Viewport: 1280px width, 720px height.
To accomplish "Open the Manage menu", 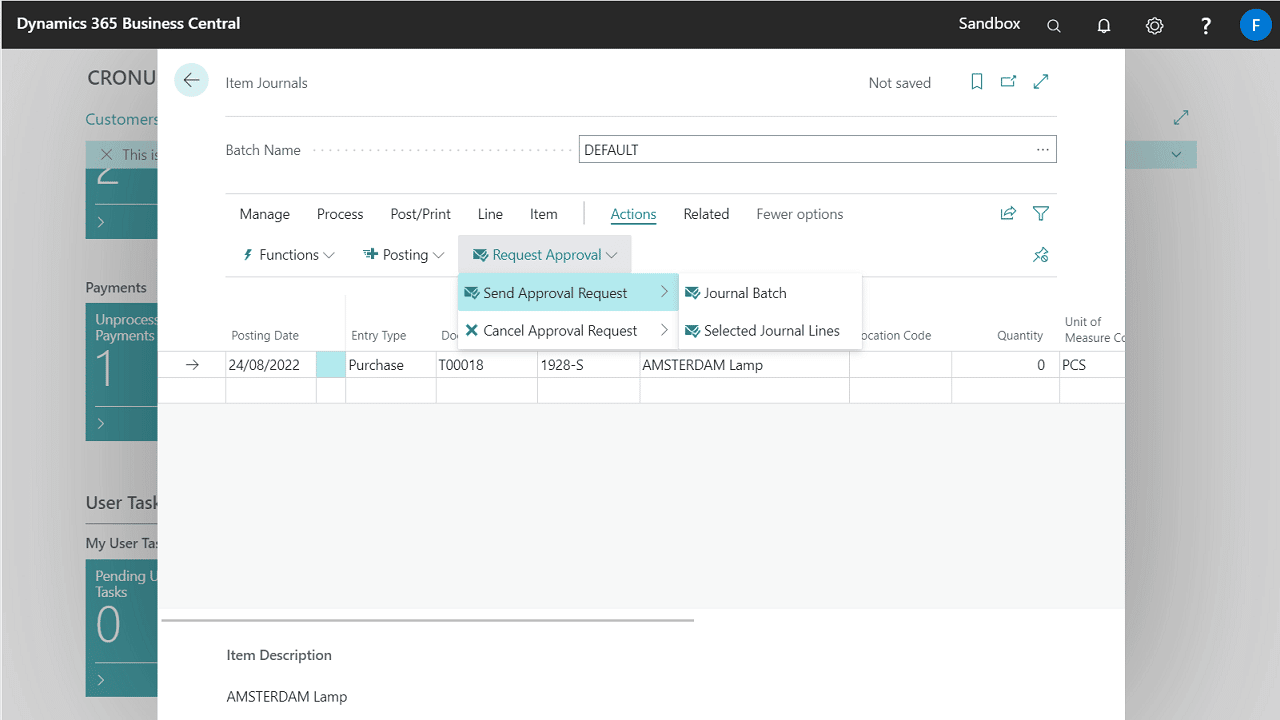I will coord(265,214).
